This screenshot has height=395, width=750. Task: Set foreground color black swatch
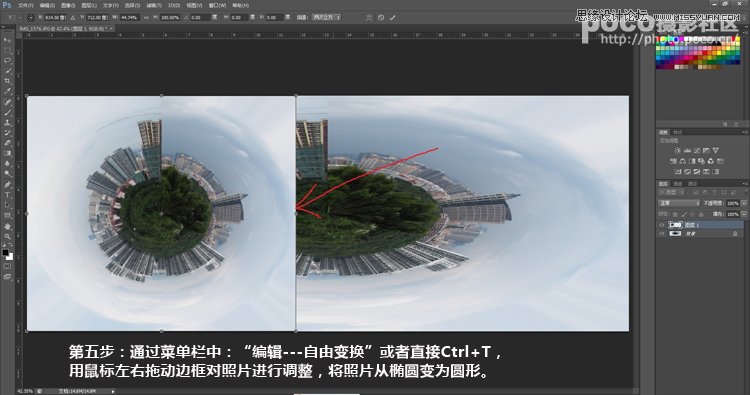pos(5,252)
